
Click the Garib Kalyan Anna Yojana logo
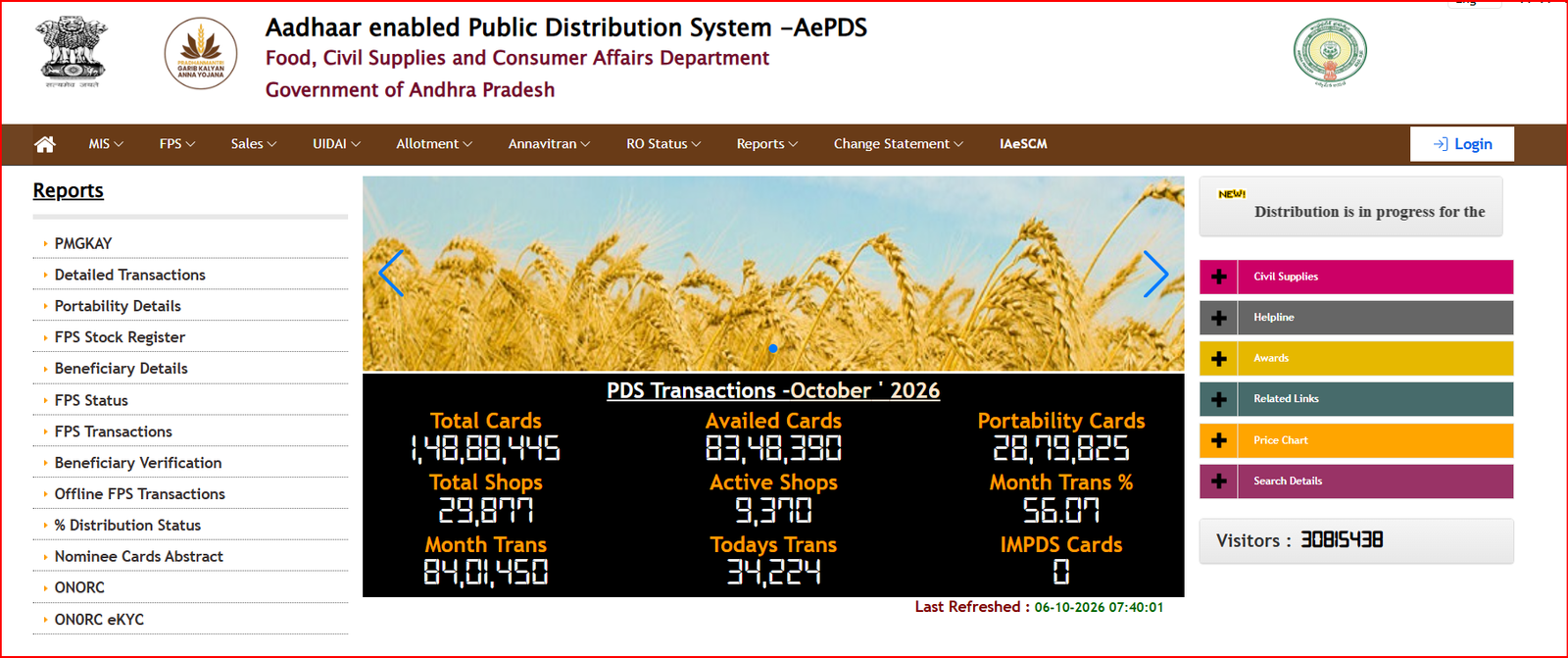pyautogui.click(x=201, y=54)
